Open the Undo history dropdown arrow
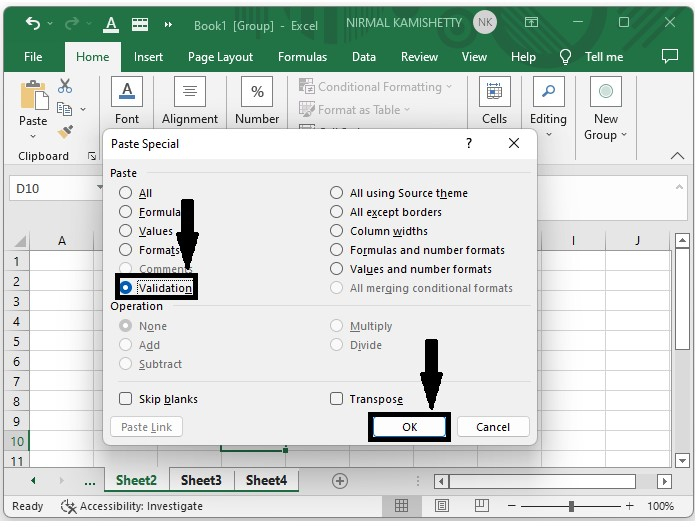This screenshot has height=527, width=697. click(x=50, y=23)
